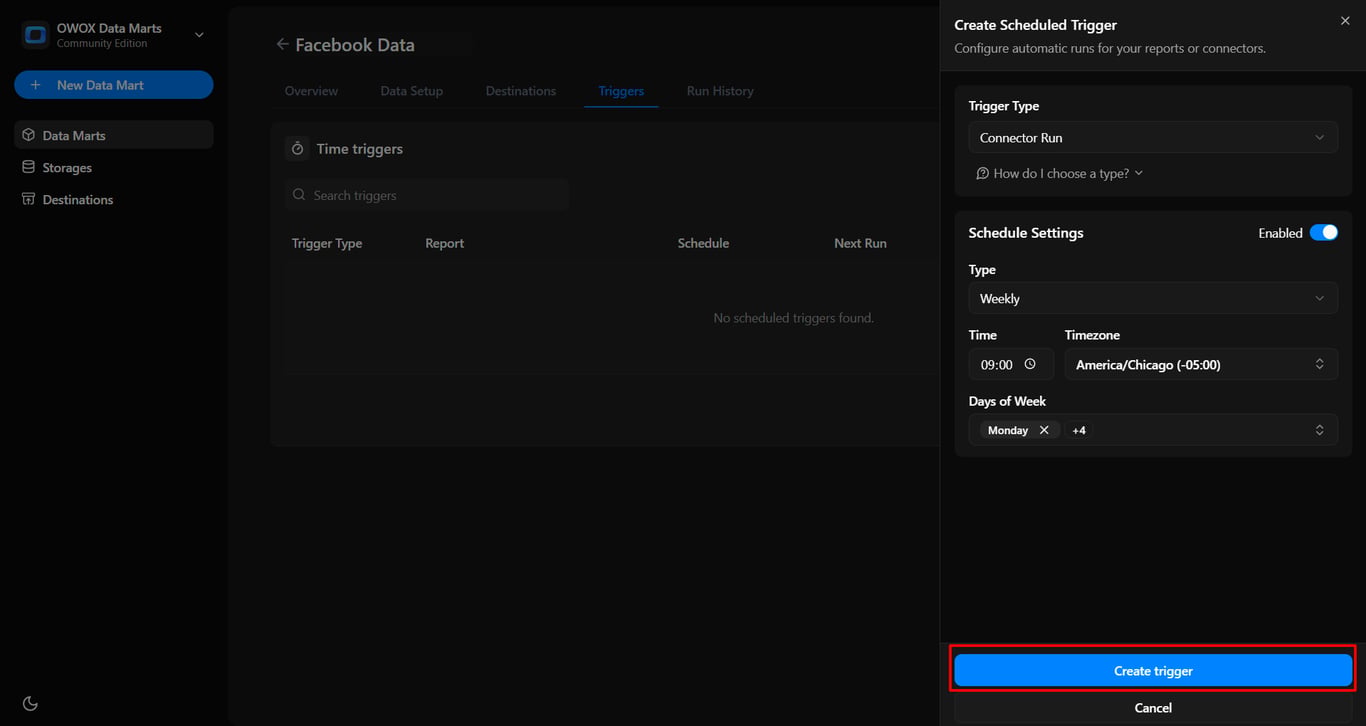Toggle dark mode with the moon icon
This screenshot has width=1366, height=726.
(x=30, y=703)
